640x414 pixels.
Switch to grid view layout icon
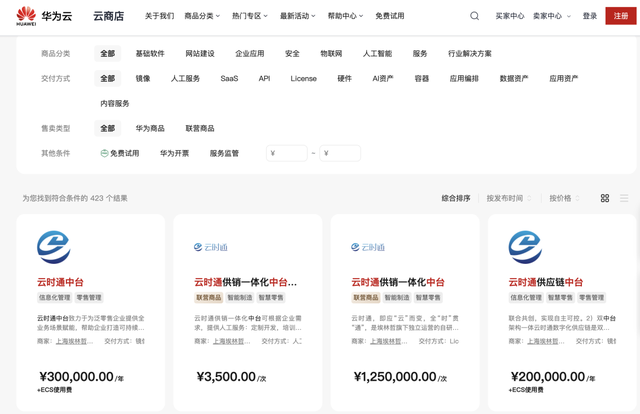click(605, 198)
